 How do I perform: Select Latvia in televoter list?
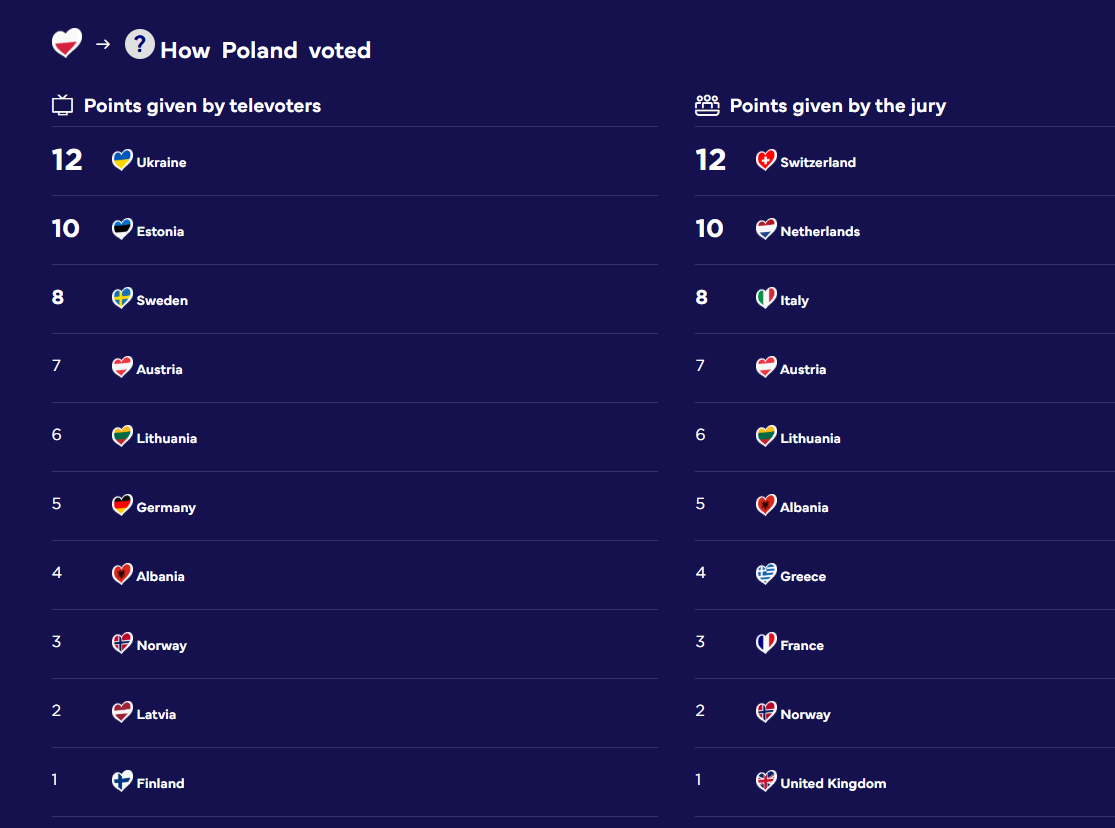(156, 714)
